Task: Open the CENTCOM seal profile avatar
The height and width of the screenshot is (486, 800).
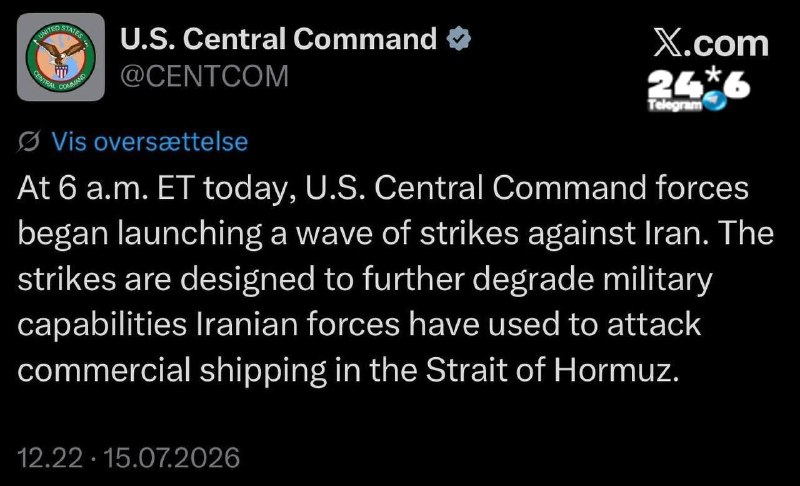Action: coord(61,57)
